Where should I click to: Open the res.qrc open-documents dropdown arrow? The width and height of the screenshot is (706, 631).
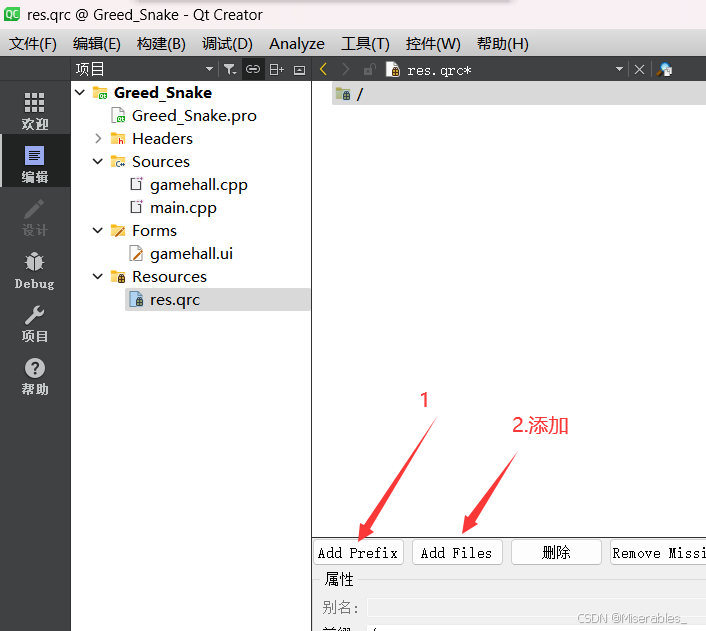pos(620,69)
